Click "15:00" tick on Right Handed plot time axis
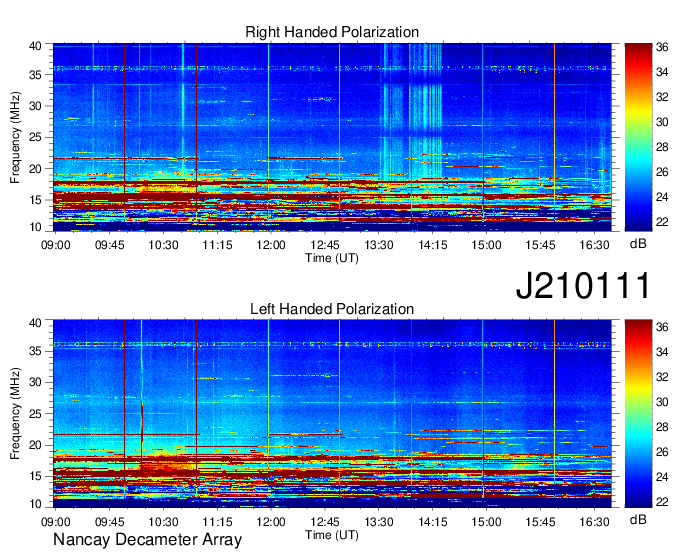The width and height of the screenshot is (680, 552). tap(486, 245)
